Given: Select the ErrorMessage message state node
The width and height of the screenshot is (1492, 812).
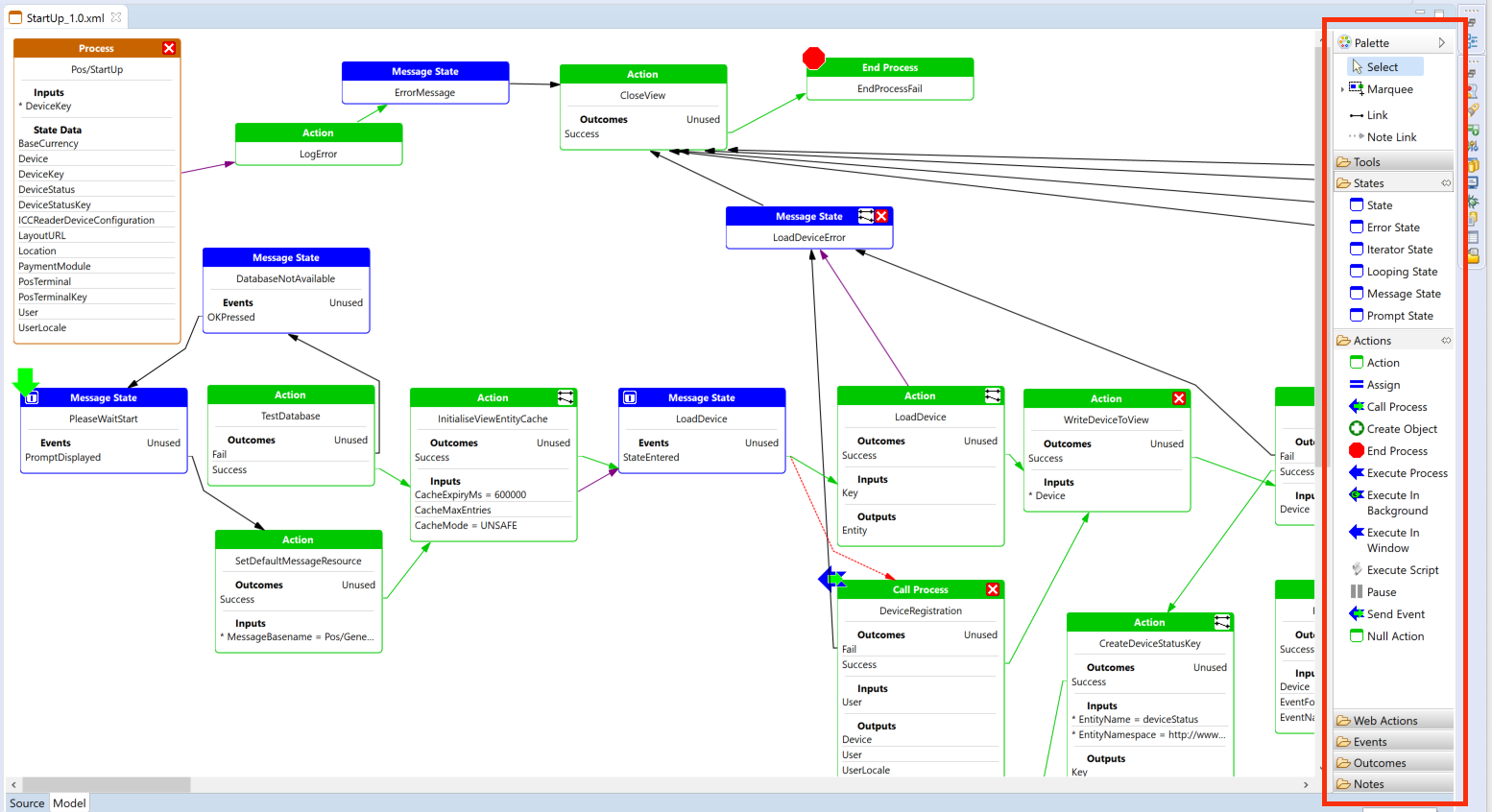Looking at the screenshot, I should point(425,83).
